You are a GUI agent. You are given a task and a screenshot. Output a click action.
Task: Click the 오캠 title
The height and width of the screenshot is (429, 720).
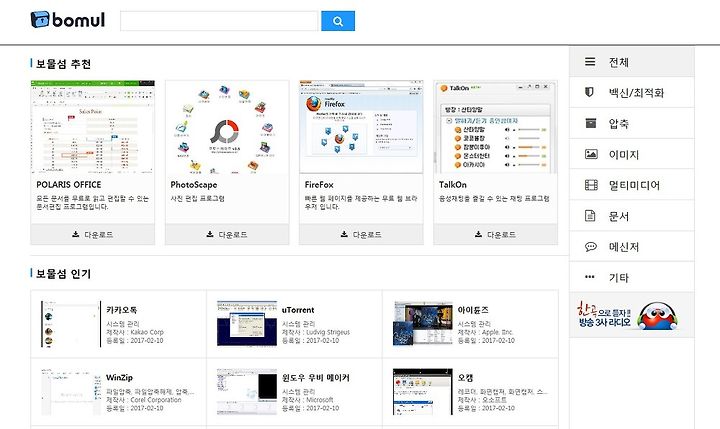(x=466, y=378)
